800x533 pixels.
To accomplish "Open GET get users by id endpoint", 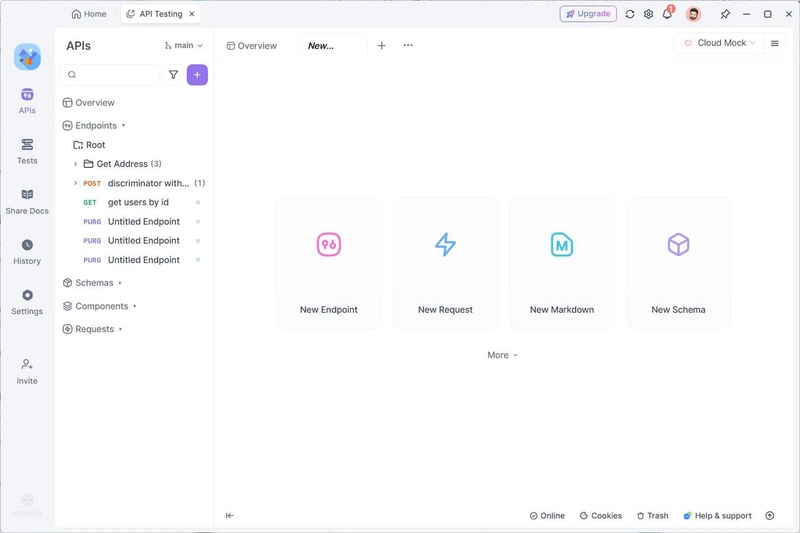I will tap(138, 202).
